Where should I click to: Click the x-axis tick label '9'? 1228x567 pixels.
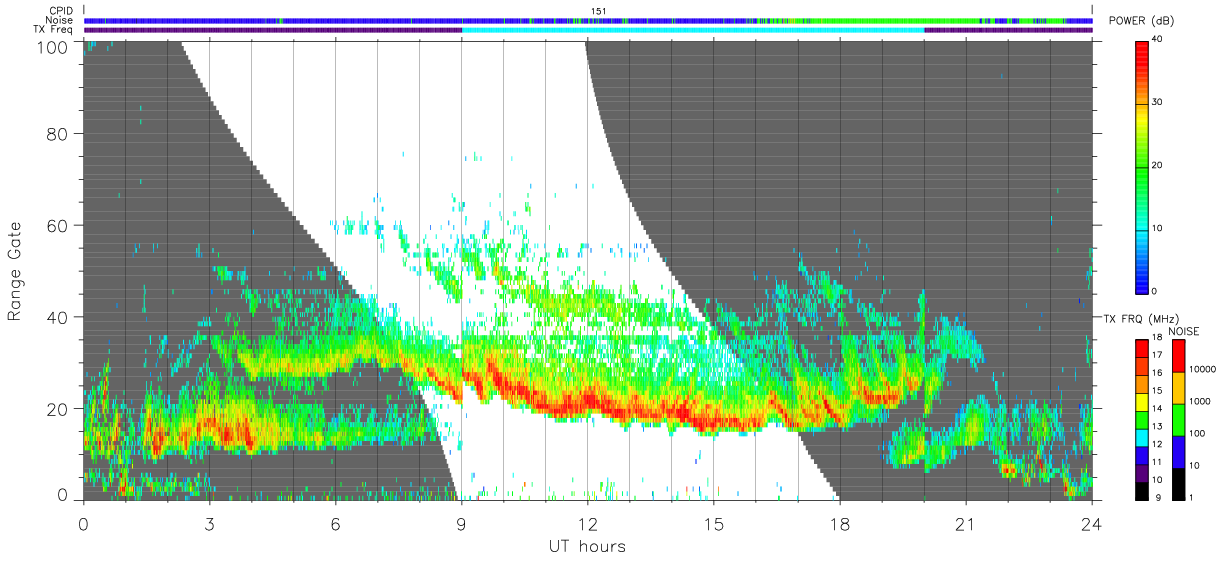click(x=461, y=524)
